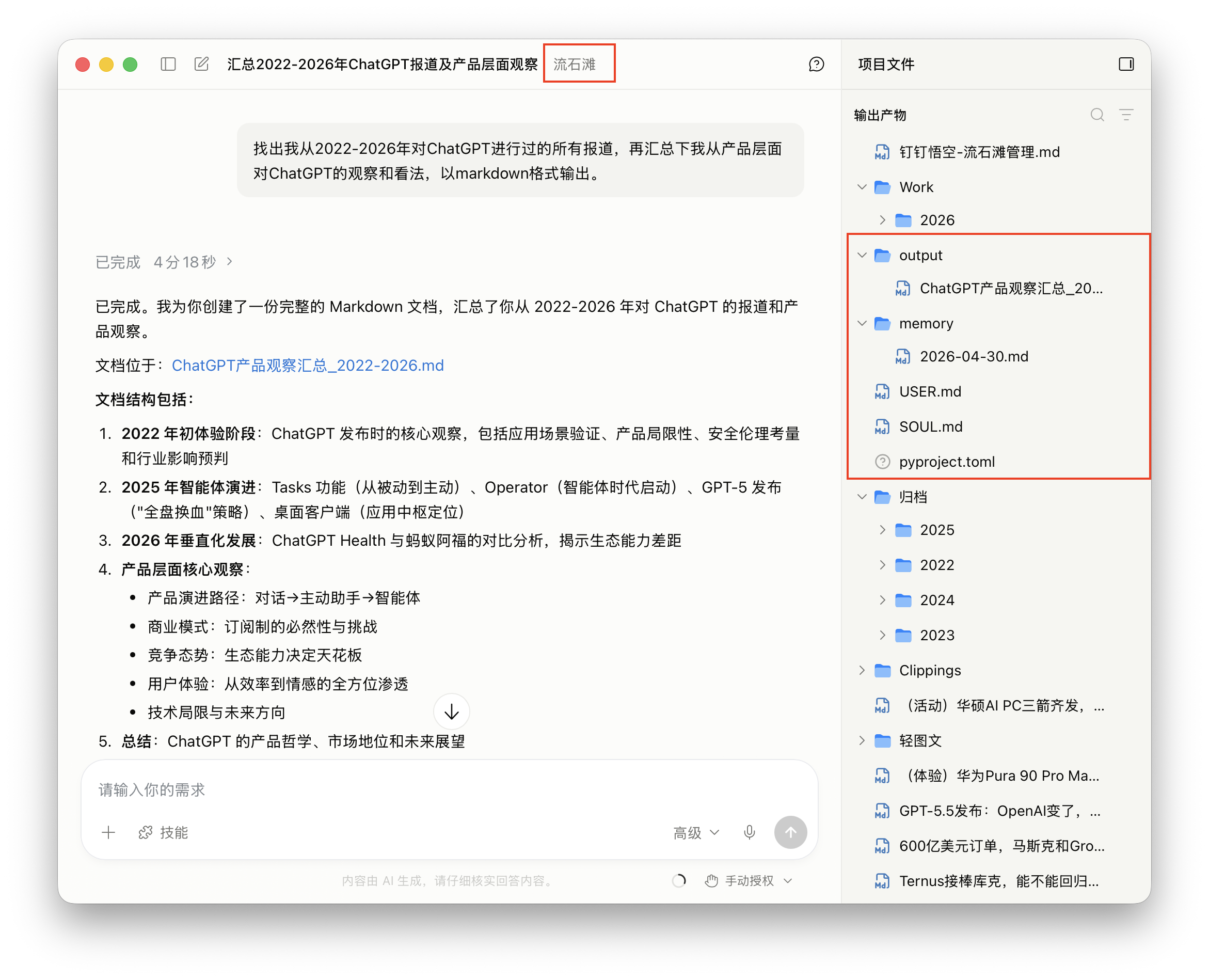Collapse the output folder in the file tree

click(861, 255)
